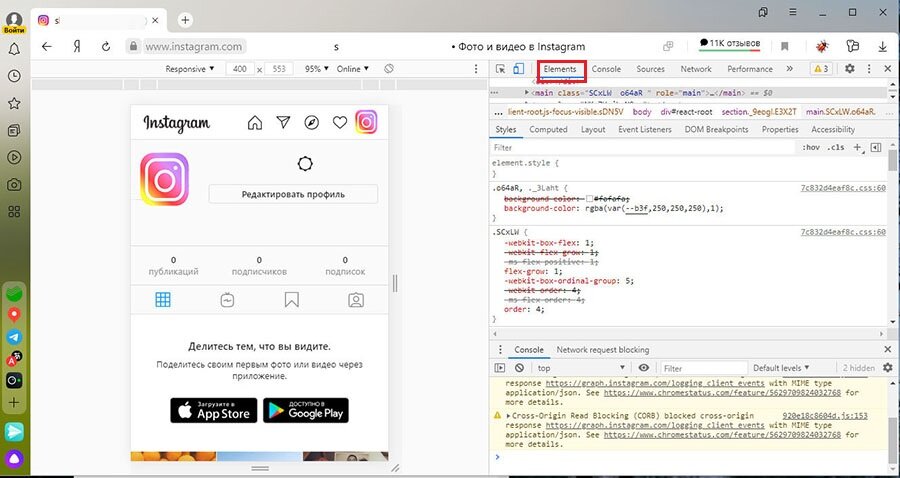Open the Default levels dropdown

(x=781, y=368)
